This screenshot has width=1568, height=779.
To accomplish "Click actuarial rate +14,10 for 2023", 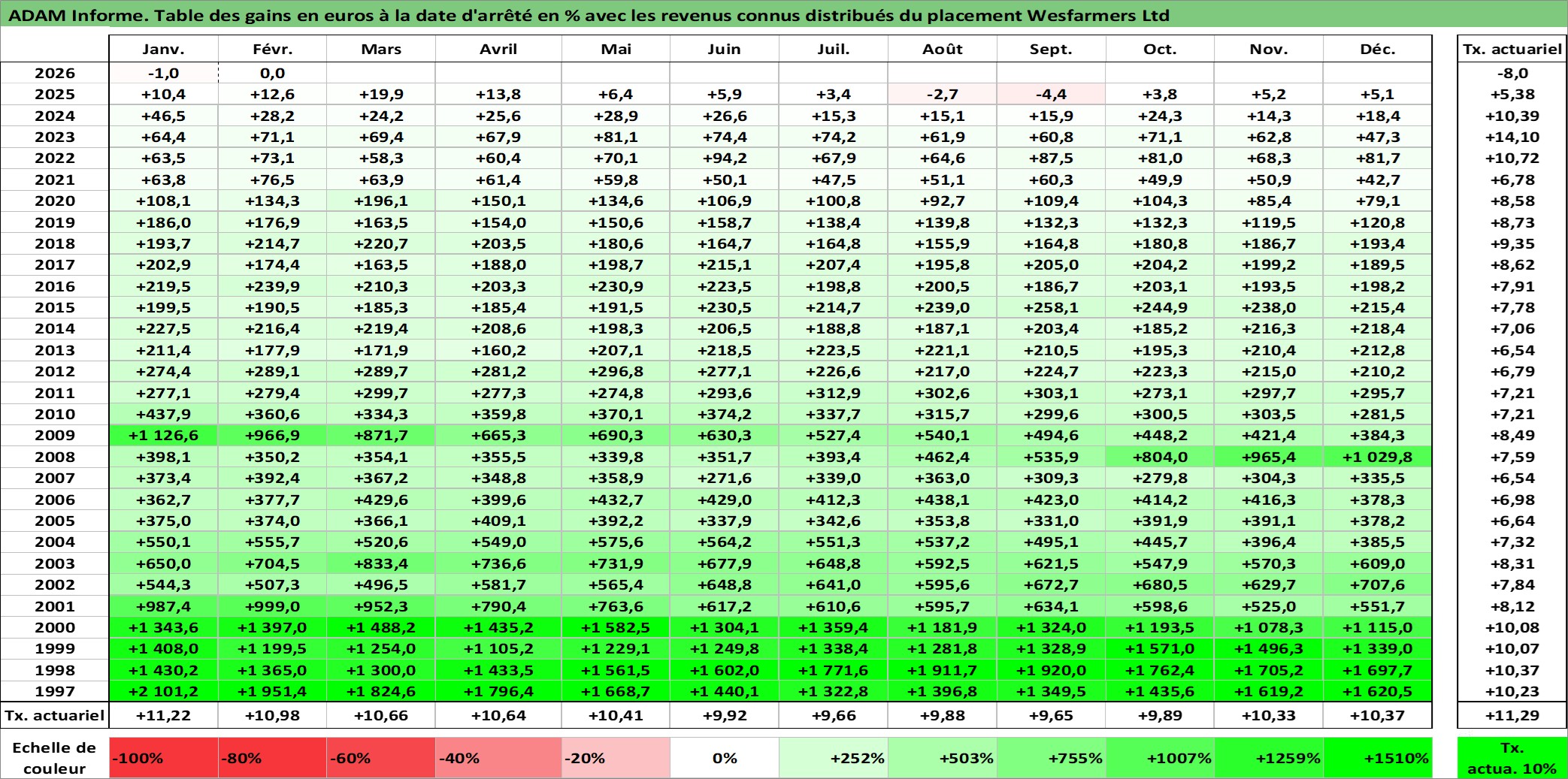I will click(x=1512, y=137).
